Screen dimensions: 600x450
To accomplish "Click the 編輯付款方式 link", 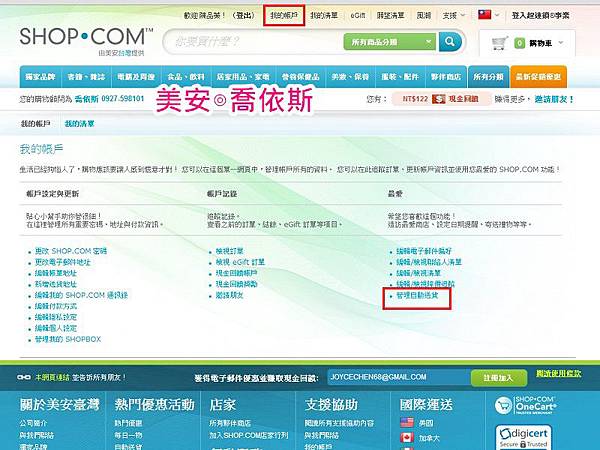I will pos(56,306).
